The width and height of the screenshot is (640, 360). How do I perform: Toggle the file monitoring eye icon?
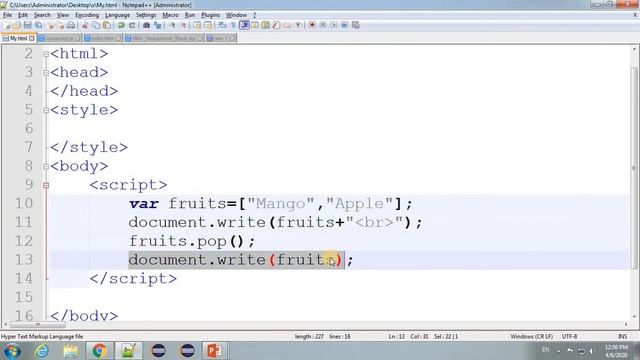click(298, 25)
